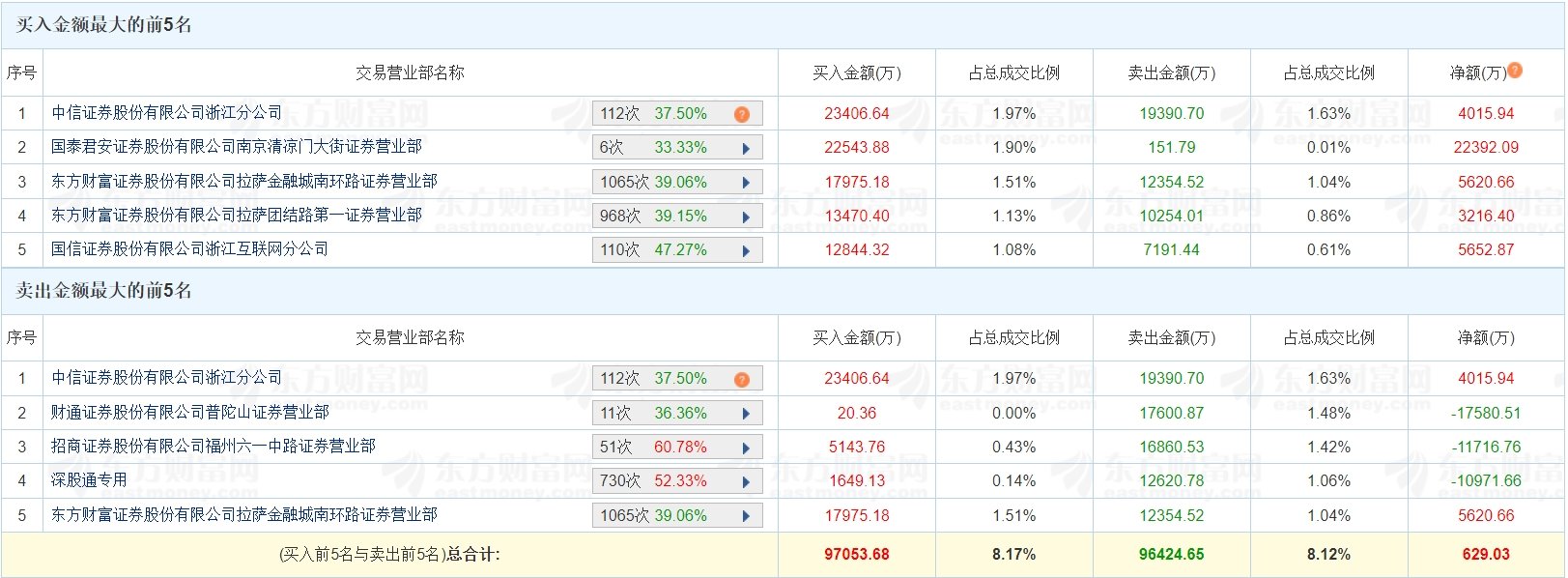1568x578 pixels.
Task: Open 国泰君安证券 南京清凉门大街 branch link
Action: [237, 147]
